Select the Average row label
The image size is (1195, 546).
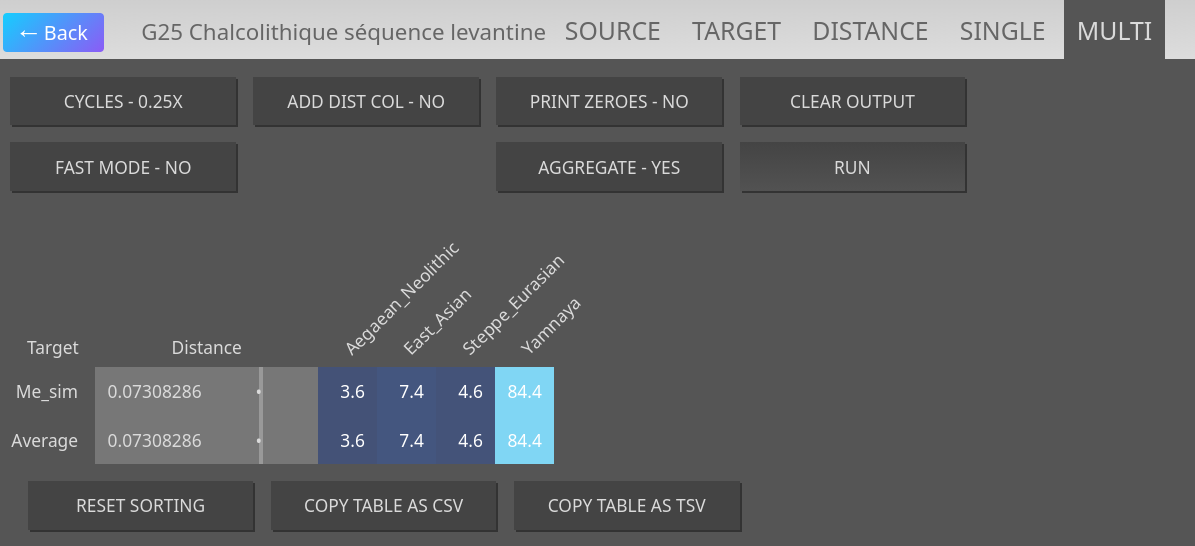click(45, 441)
